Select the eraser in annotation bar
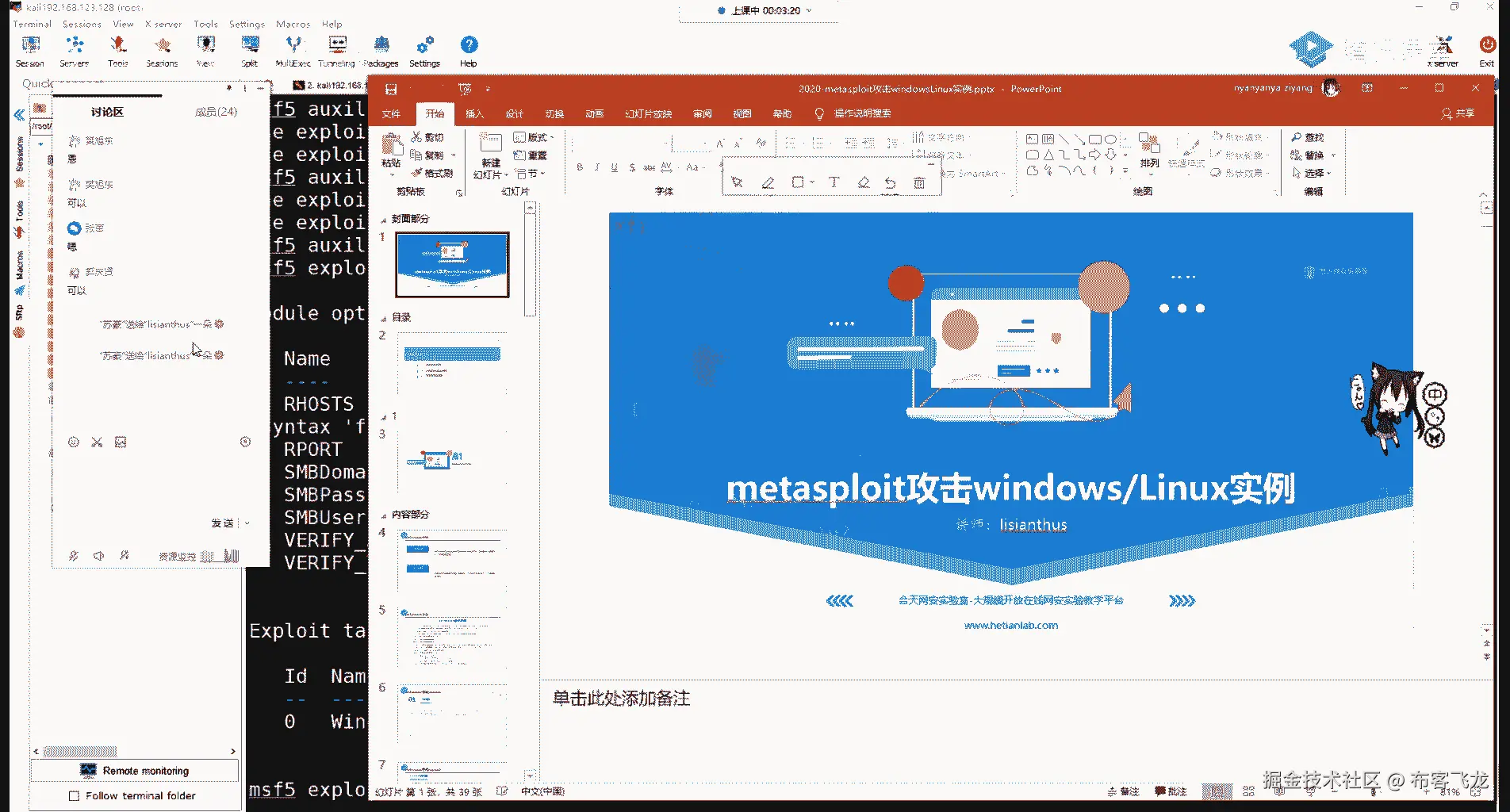Screen dimensions: 1510x812 864,182
